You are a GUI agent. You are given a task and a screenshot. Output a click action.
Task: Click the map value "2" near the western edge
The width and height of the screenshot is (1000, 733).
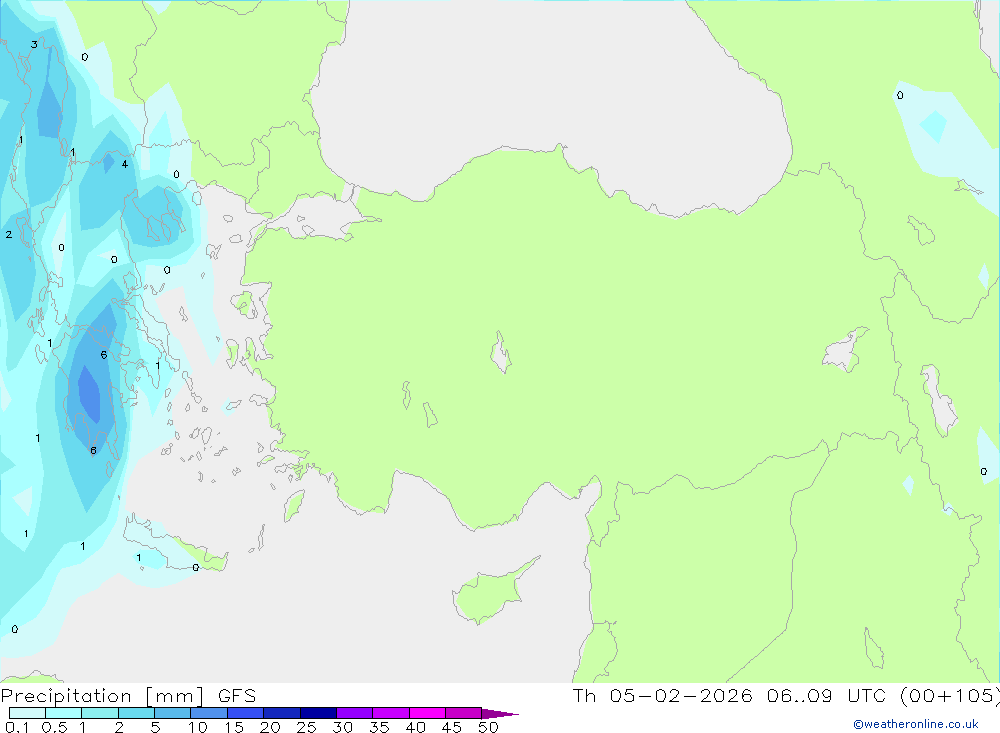pyautogui.click(x=9, y=235)
